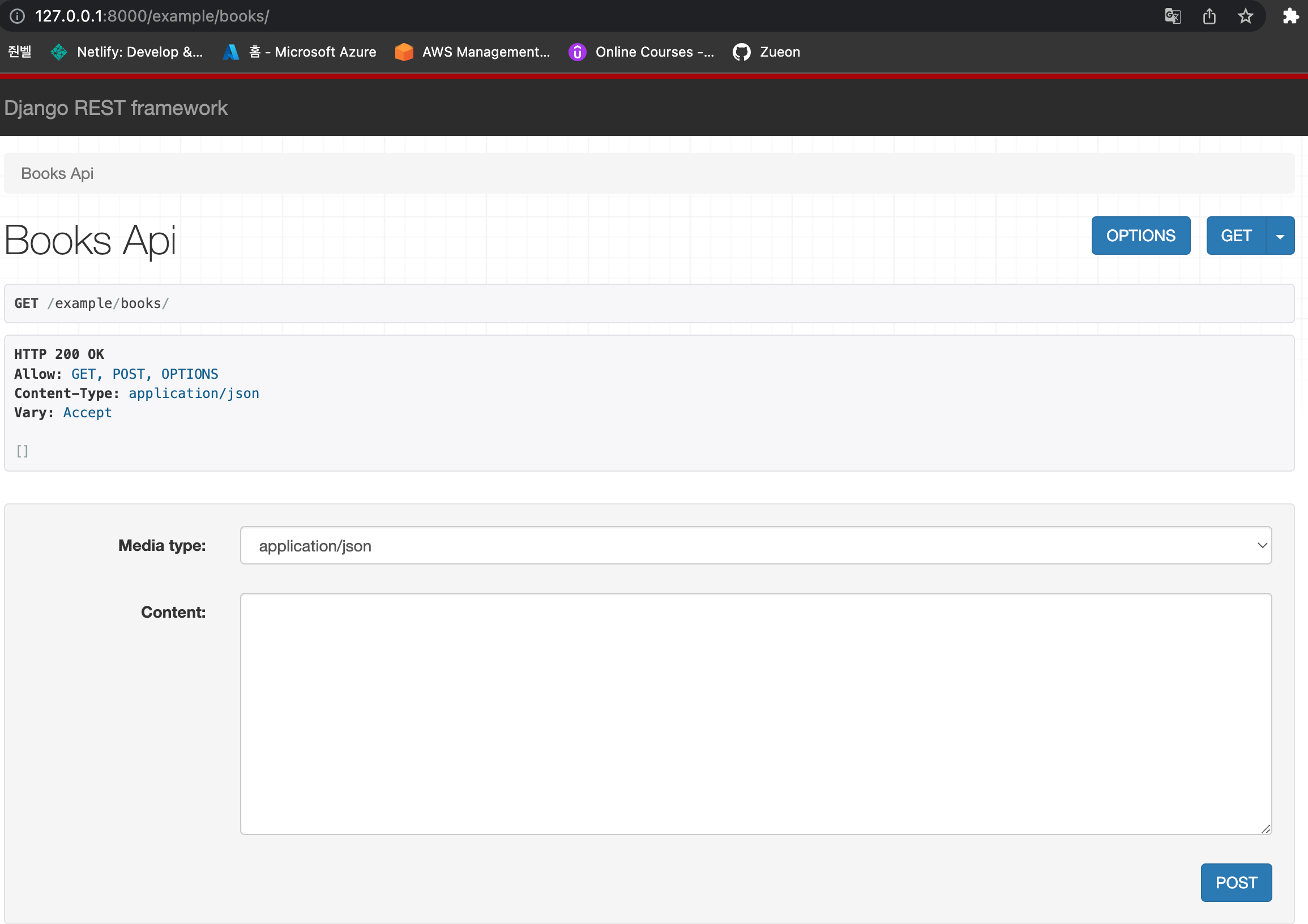Click the blue GET button
This screenshot has width=1308, height=924.
point(1235,236)
